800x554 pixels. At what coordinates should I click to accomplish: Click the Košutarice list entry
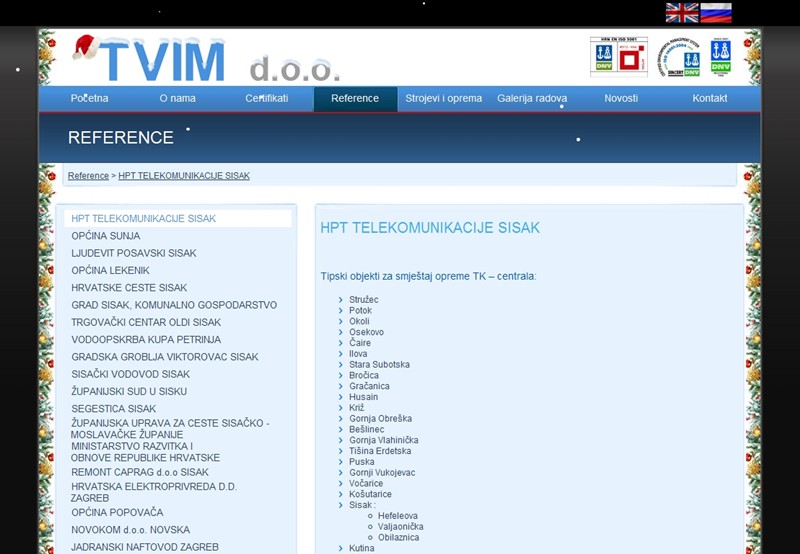tap(370, 494)
